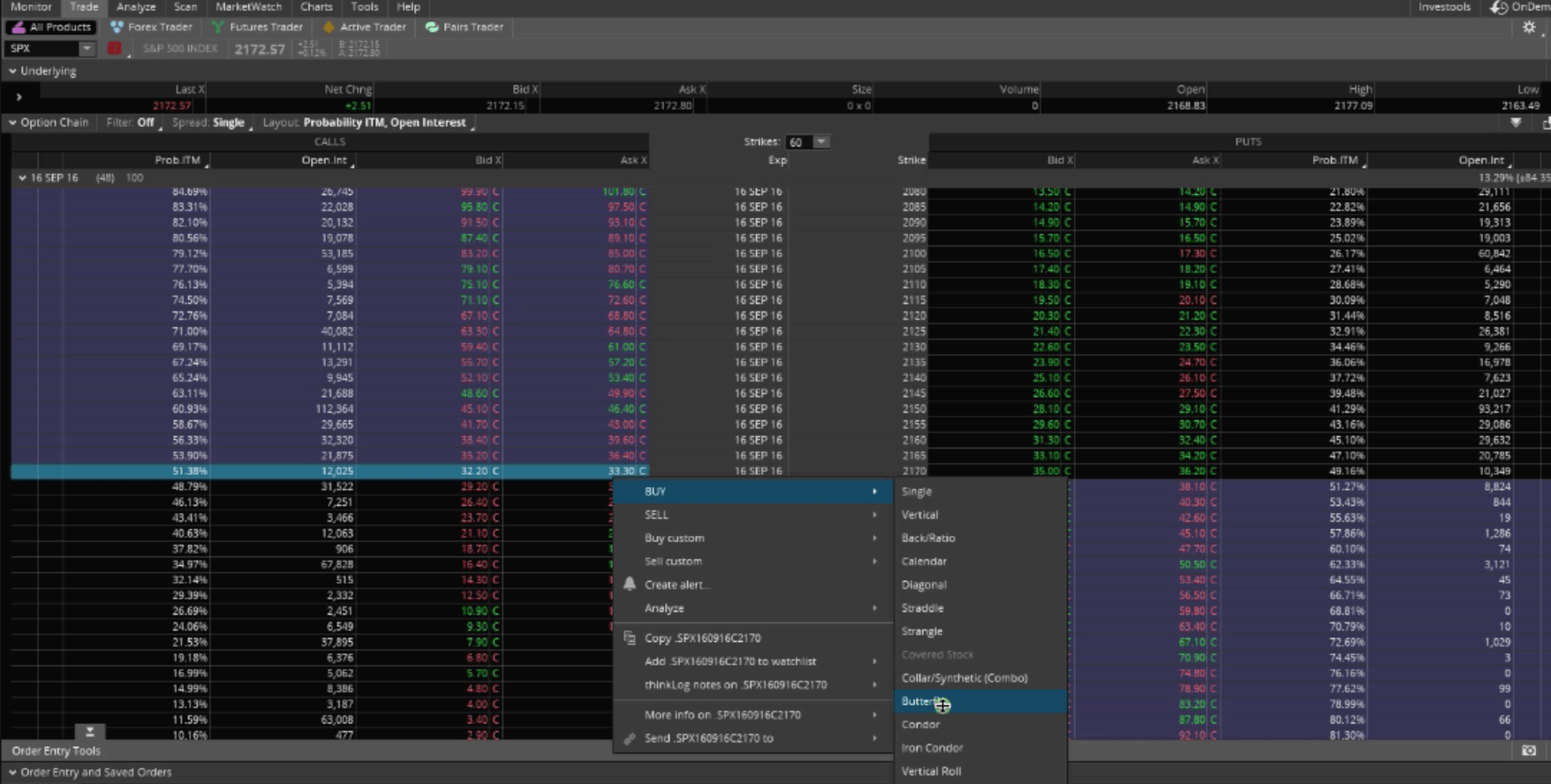
Task: Expand the underlying quote row arrow
Action: [19, 97]
